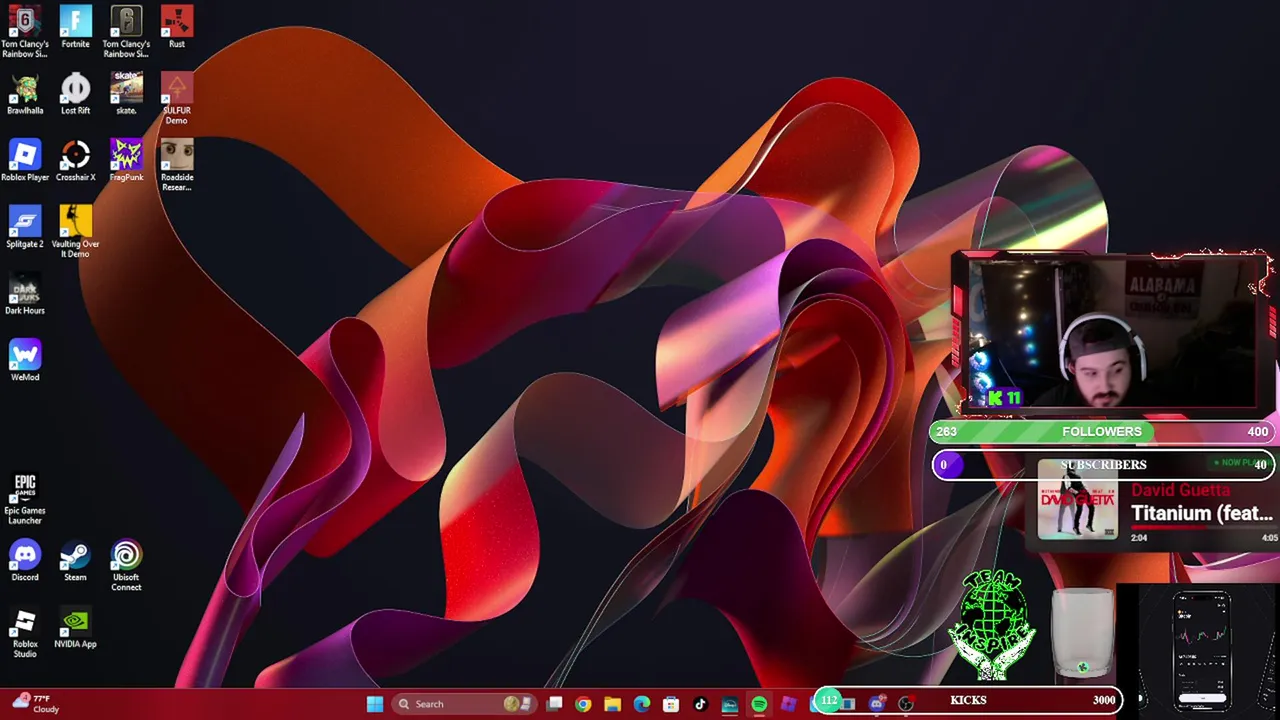Select the SULFUR Demo desktop icon
Screen dimensions: 1280x720
177,98
